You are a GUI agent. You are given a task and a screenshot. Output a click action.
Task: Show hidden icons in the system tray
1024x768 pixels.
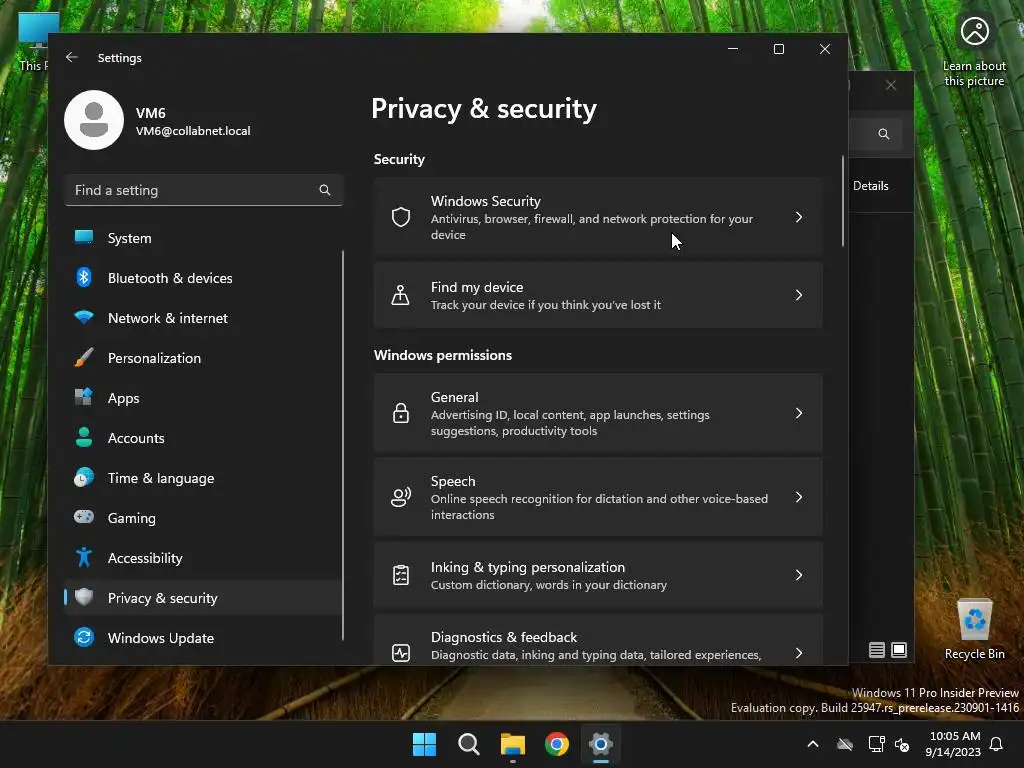813,744
